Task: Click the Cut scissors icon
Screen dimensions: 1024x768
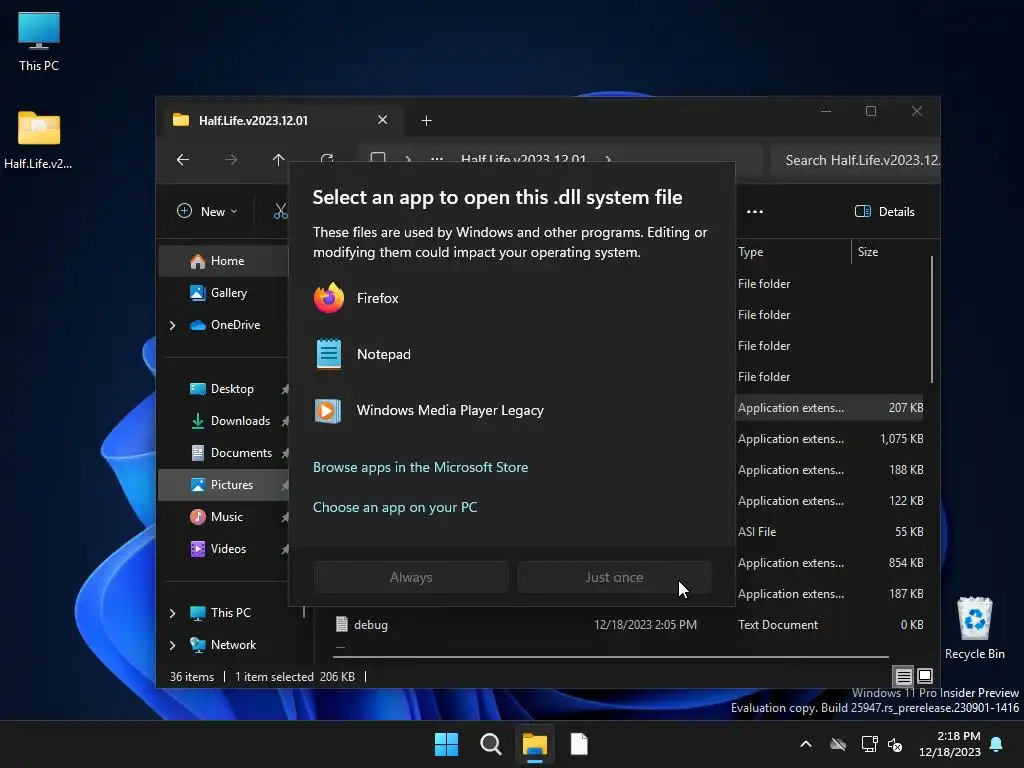Action: [x=280, y=212]
